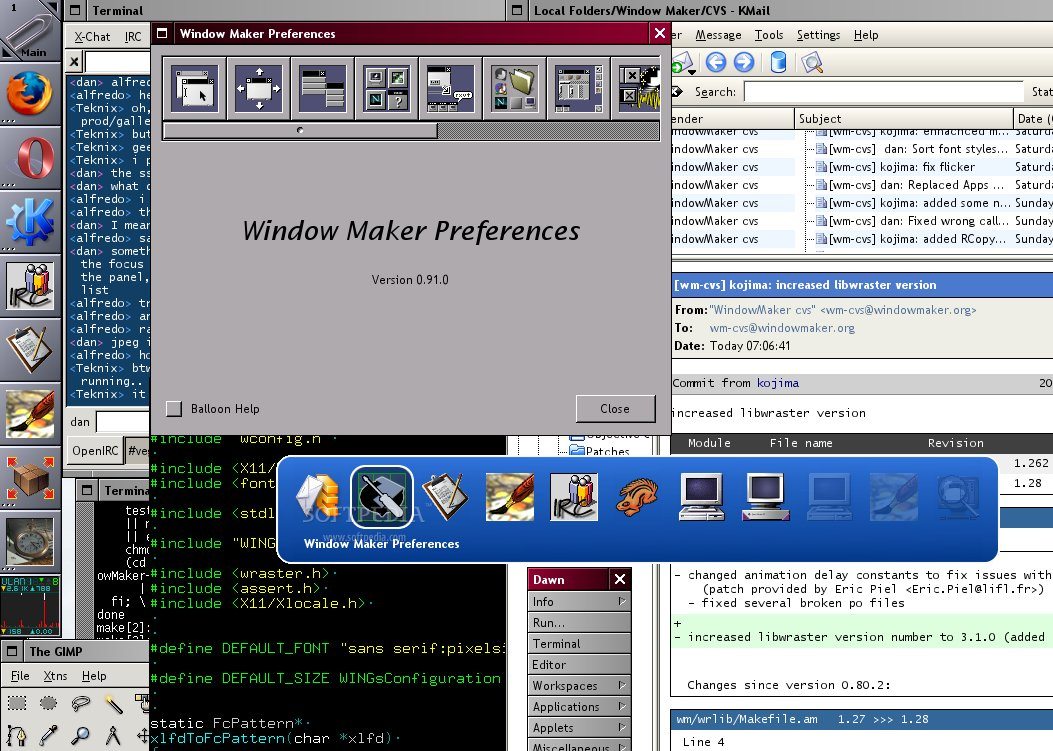Click KMail forward arrow toolbar icon
The image size is (1053, 751).
(743, 62)
